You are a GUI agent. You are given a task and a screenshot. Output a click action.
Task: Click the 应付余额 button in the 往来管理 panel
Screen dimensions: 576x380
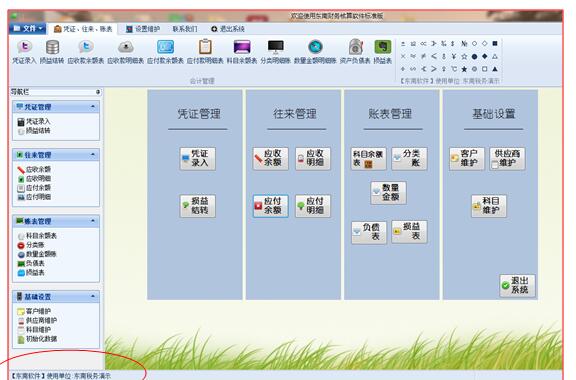click(x=270, y=206)
